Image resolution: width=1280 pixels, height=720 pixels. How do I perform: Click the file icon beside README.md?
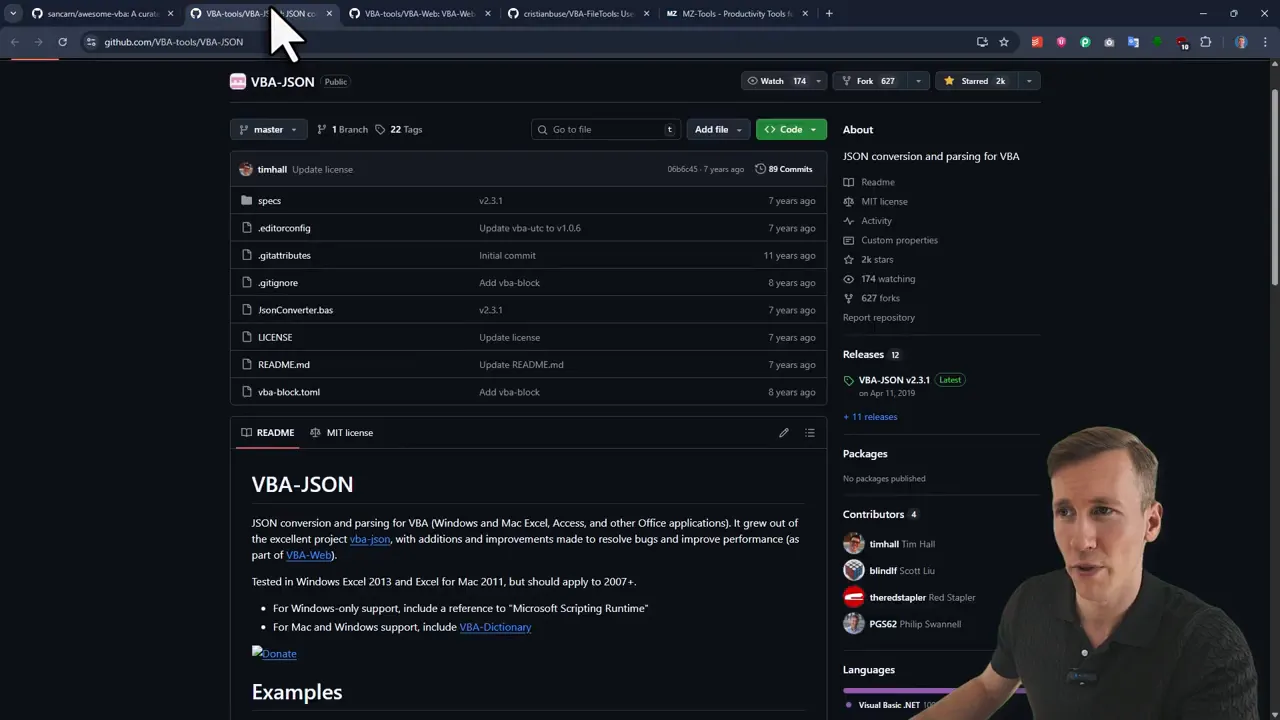(247, 365)
